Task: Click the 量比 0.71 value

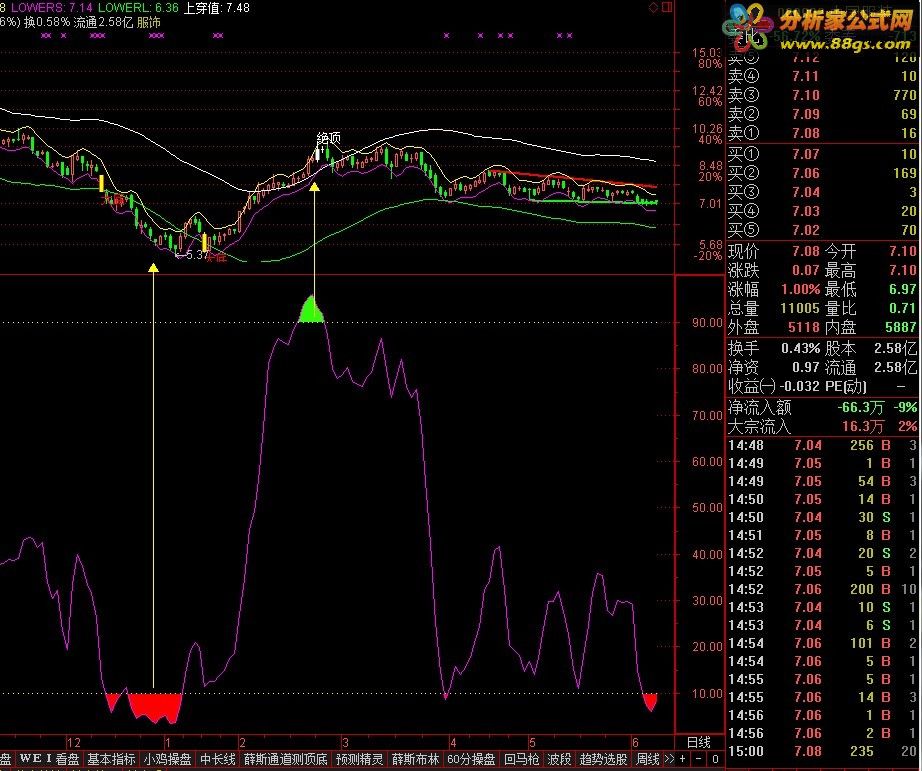Action: coord(903,308)
